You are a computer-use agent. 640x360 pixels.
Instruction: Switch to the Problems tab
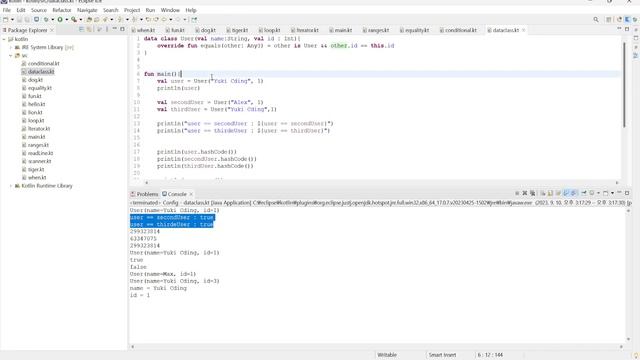point(144,194)
